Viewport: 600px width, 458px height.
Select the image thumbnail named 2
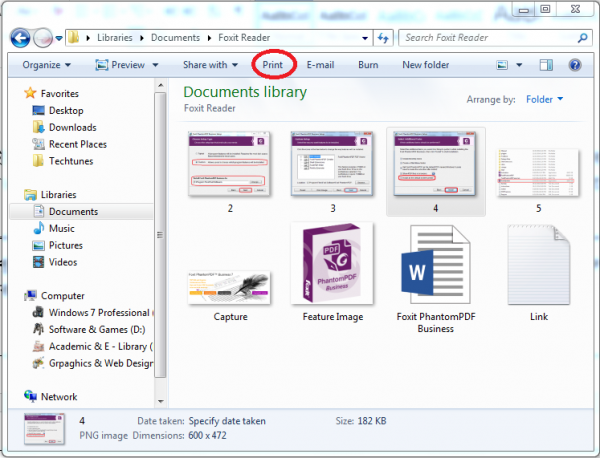[230, 172]
